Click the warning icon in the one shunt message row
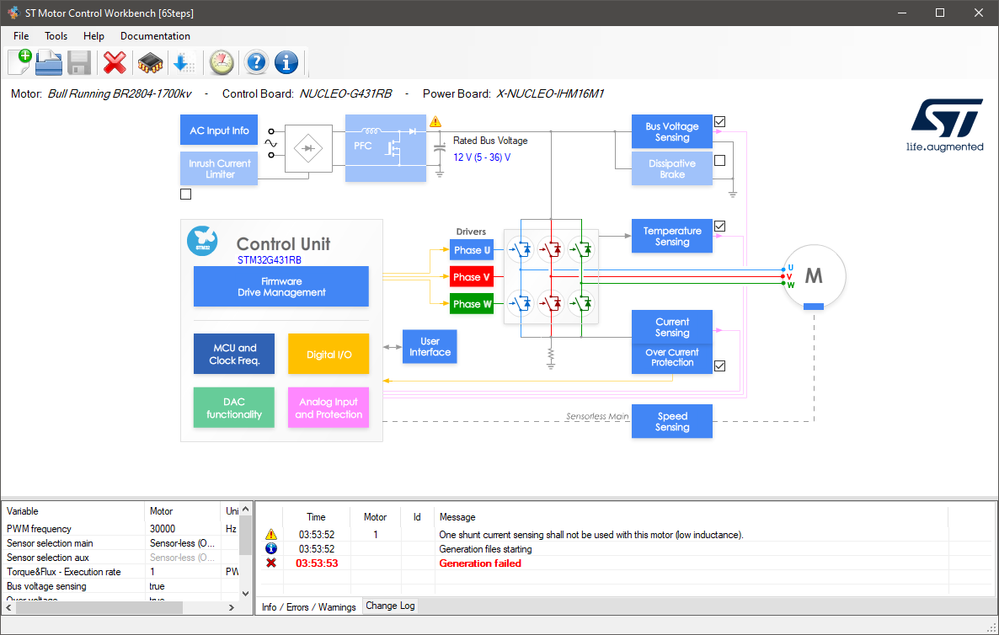999x635 pixels. coord(271,534)
